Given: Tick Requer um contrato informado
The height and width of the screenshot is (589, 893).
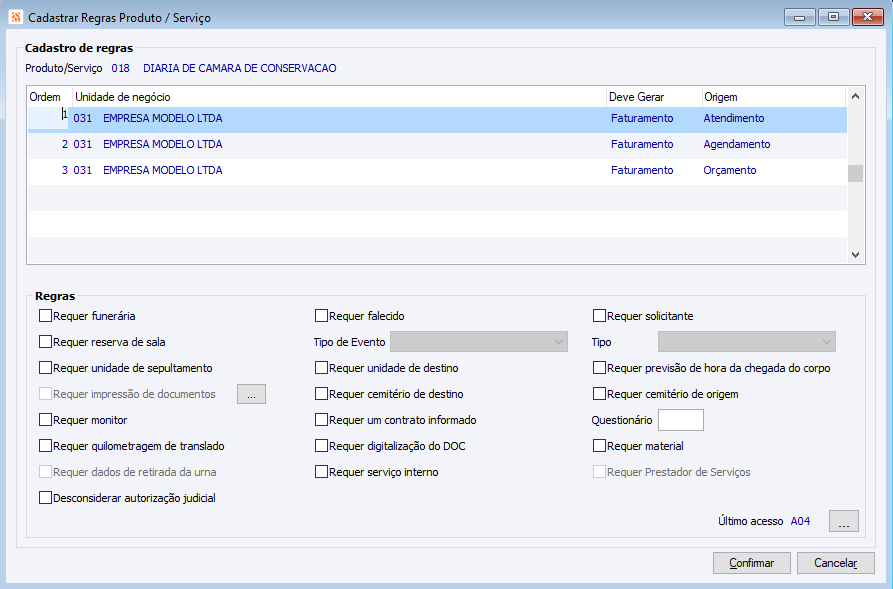Looking at the screenshot, I should 321,420.
